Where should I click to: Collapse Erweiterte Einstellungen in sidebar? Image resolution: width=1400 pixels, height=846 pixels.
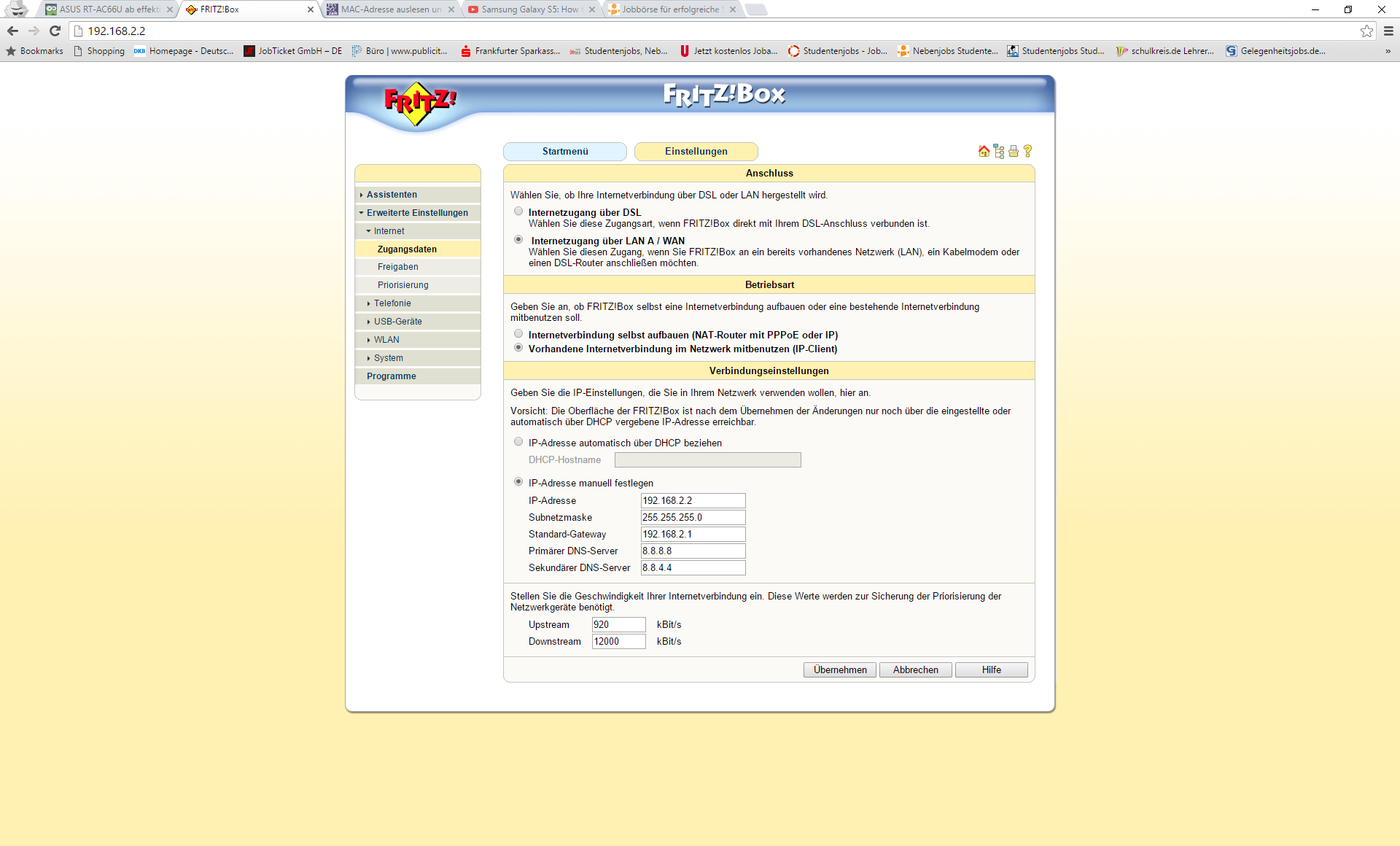(416, 213)
